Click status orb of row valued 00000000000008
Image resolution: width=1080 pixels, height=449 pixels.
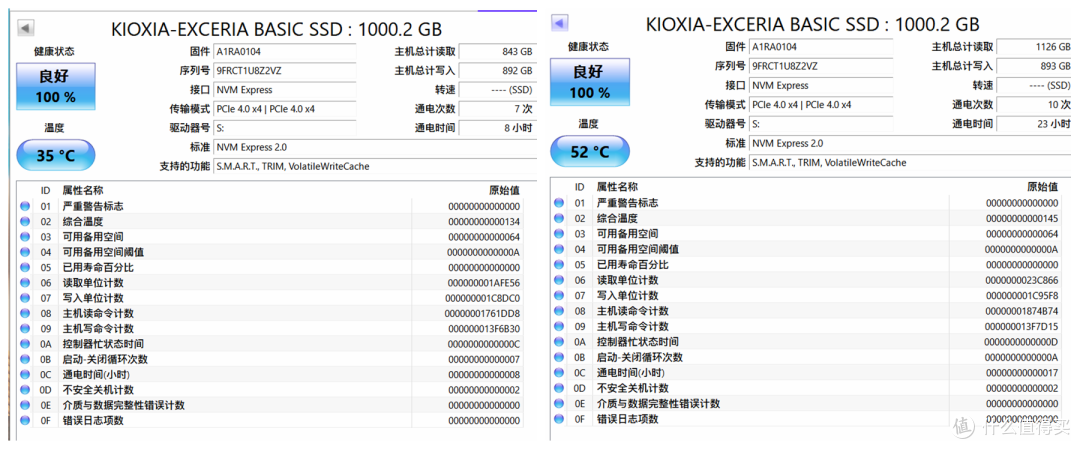tap(25, 375)
